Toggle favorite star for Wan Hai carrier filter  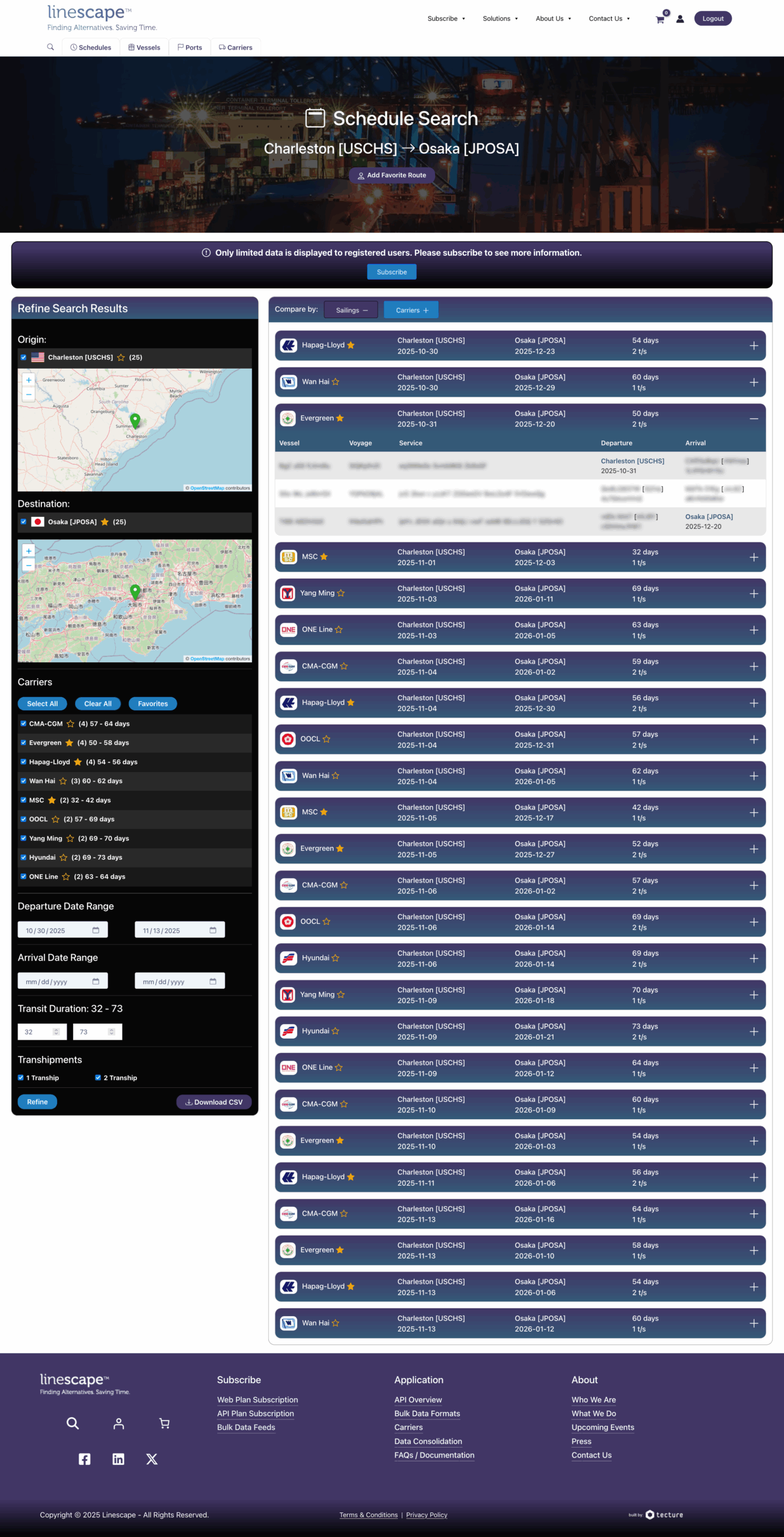pos(63,781)
